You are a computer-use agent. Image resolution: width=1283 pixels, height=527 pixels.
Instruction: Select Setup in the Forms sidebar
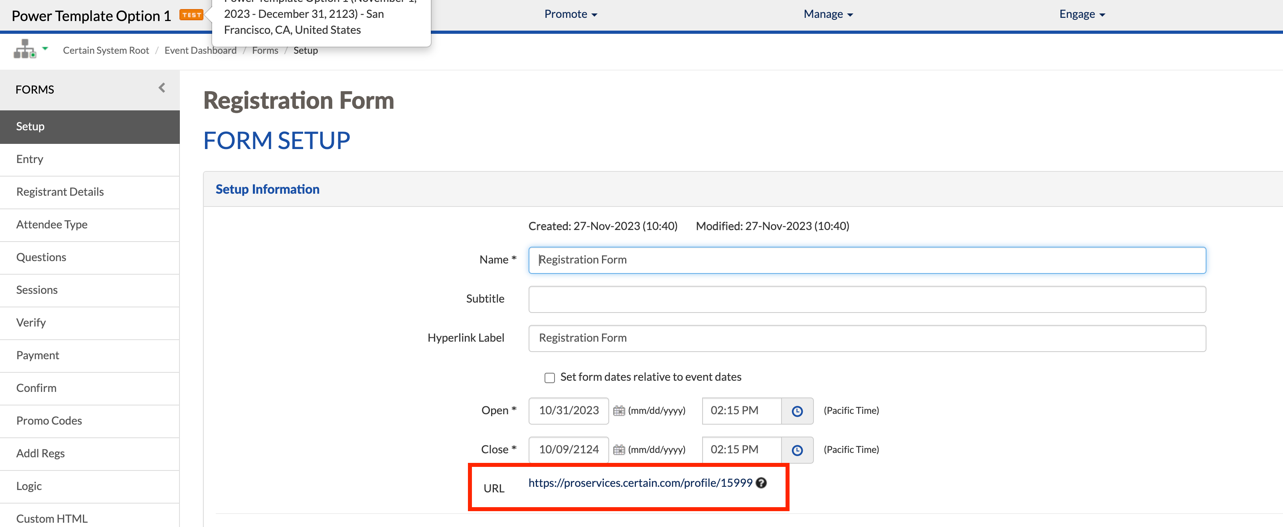90,126
